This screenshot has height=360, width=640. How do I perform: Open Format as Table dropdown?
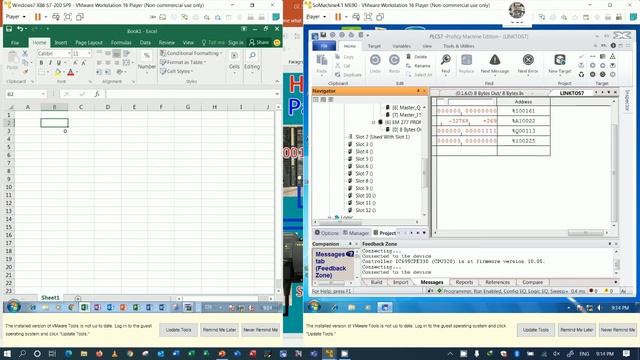pyautogui.click(x=183, y=62)
